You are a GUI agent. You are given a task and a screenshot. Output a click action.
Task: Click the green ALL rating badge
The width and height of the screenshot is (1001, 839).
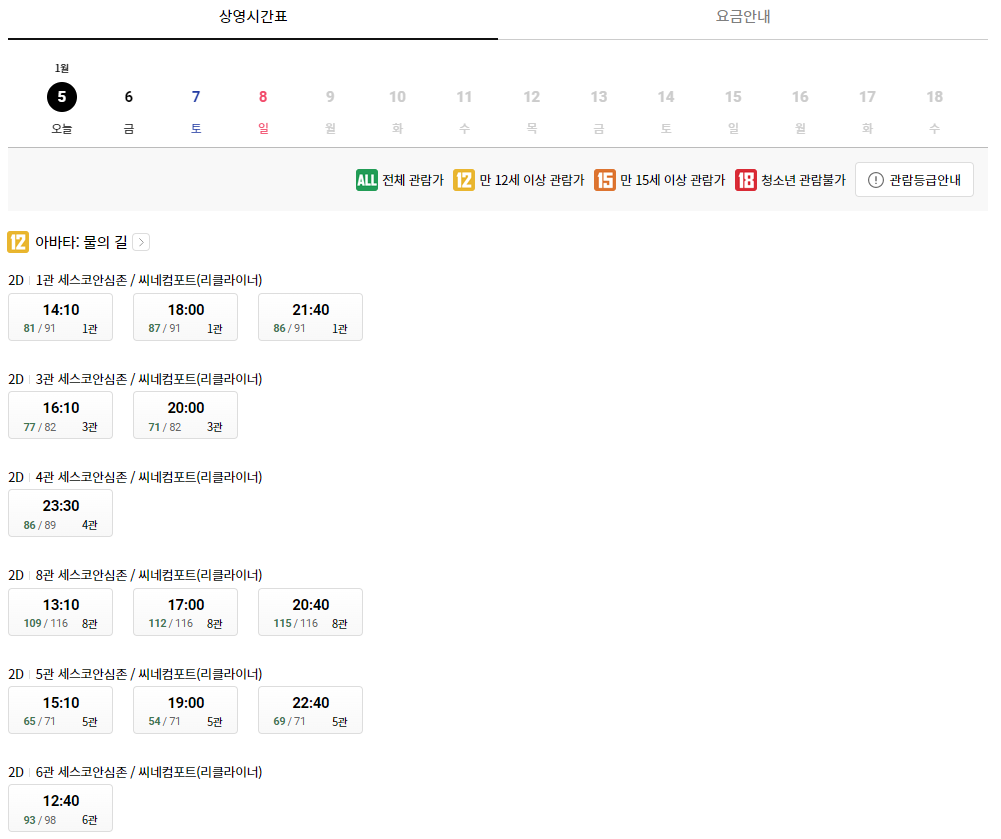(x=366, y=181)
